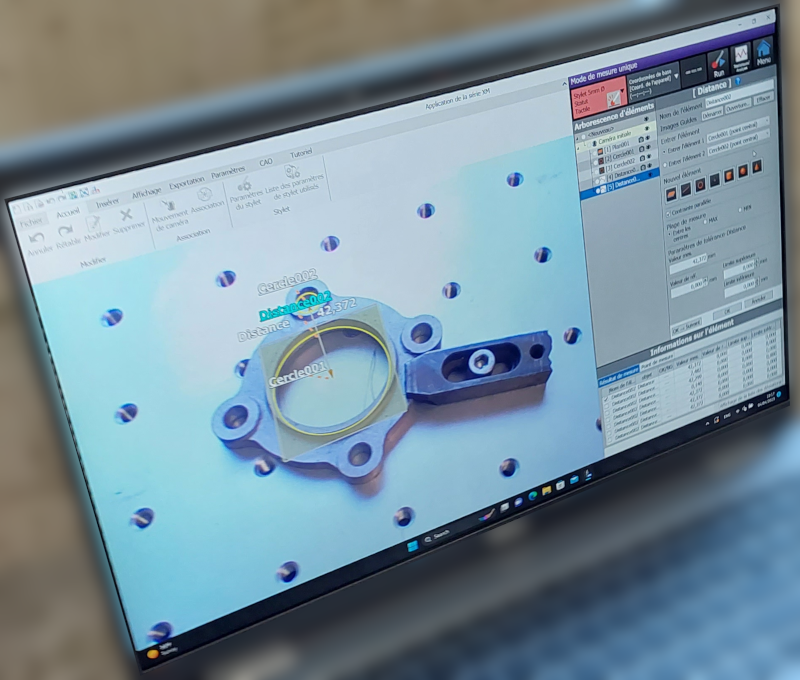The width and height of the screenshot is (800, 680).
Task: Click the stylus probe status icon
Action: 612,100
